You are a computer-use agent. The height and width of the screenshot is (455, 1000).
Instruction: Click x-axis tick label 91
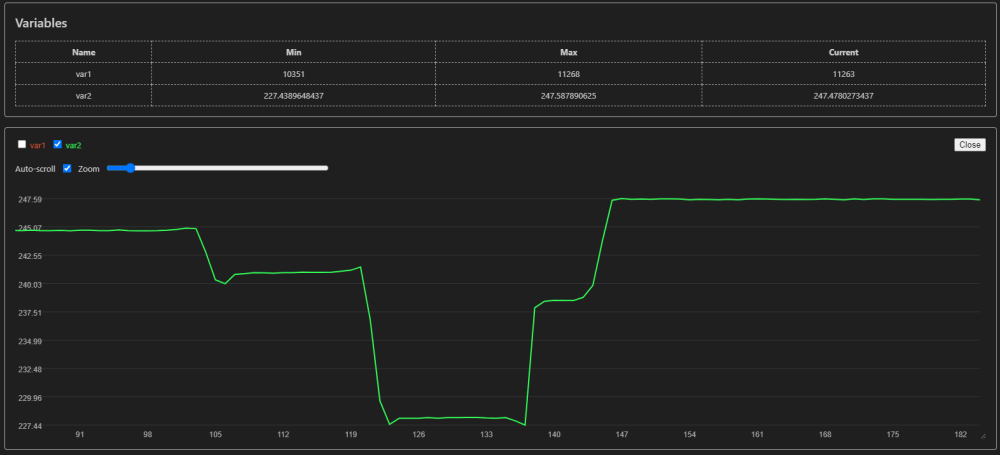[x=80, y=435]
